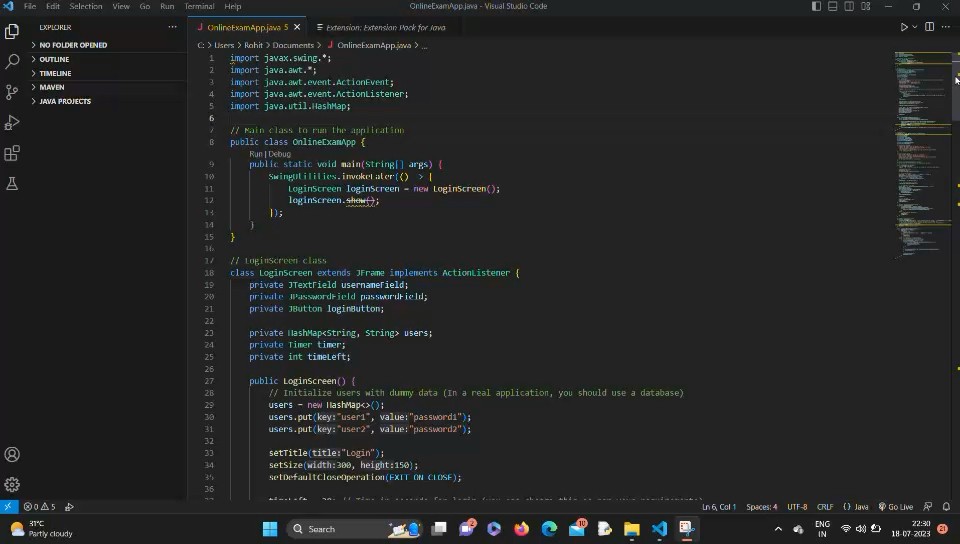Open the Source Control view
The width and height of the screenshot is (960, 544).
[12, 92]
